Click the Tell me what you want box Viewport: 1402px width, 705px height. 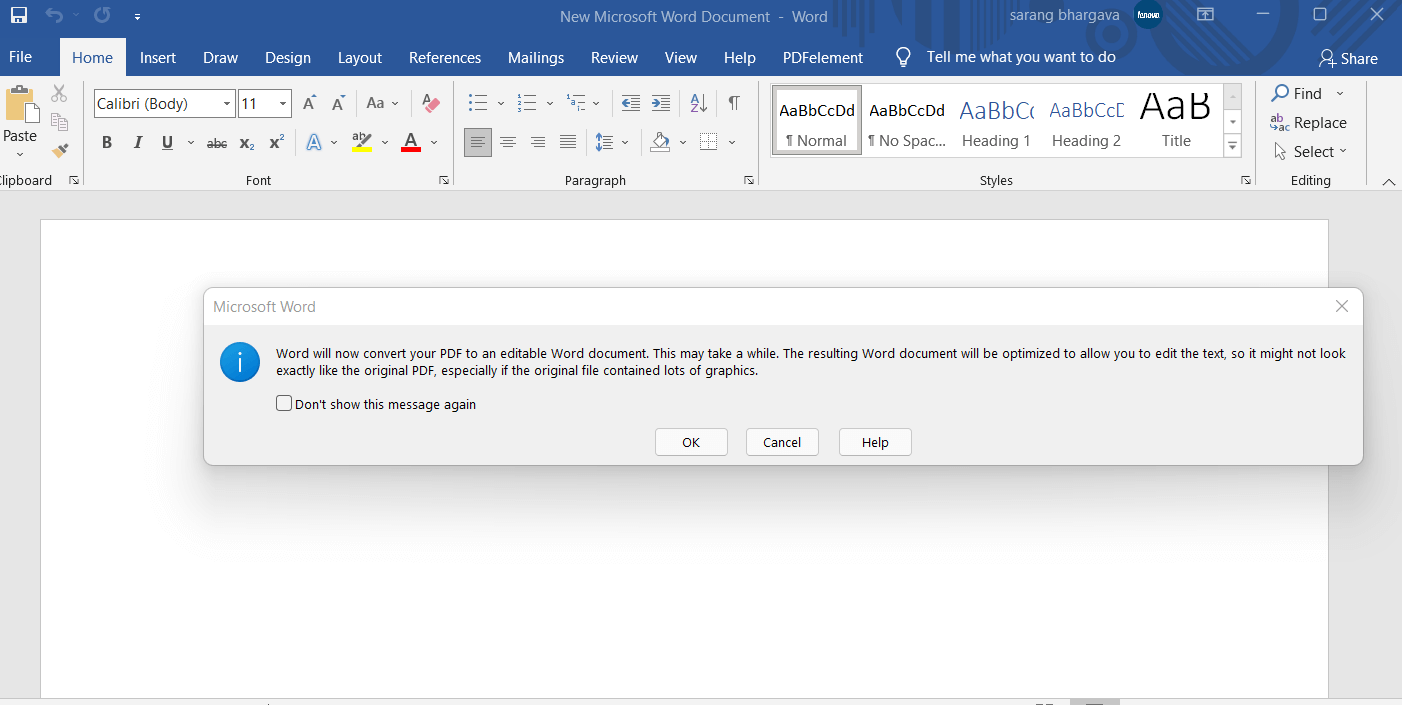(1020, 57)
